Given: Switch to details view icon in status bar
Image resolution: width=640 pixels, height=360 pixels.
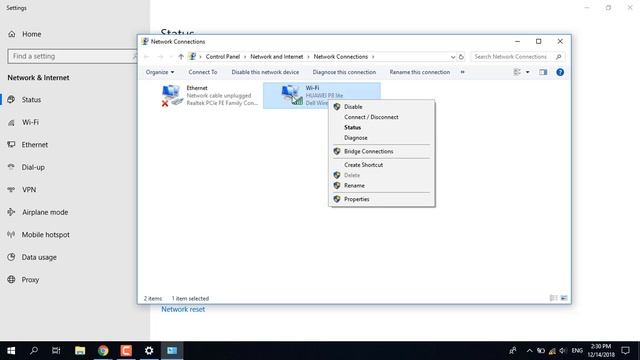Looking at the screenshot, I should point(553,298).
